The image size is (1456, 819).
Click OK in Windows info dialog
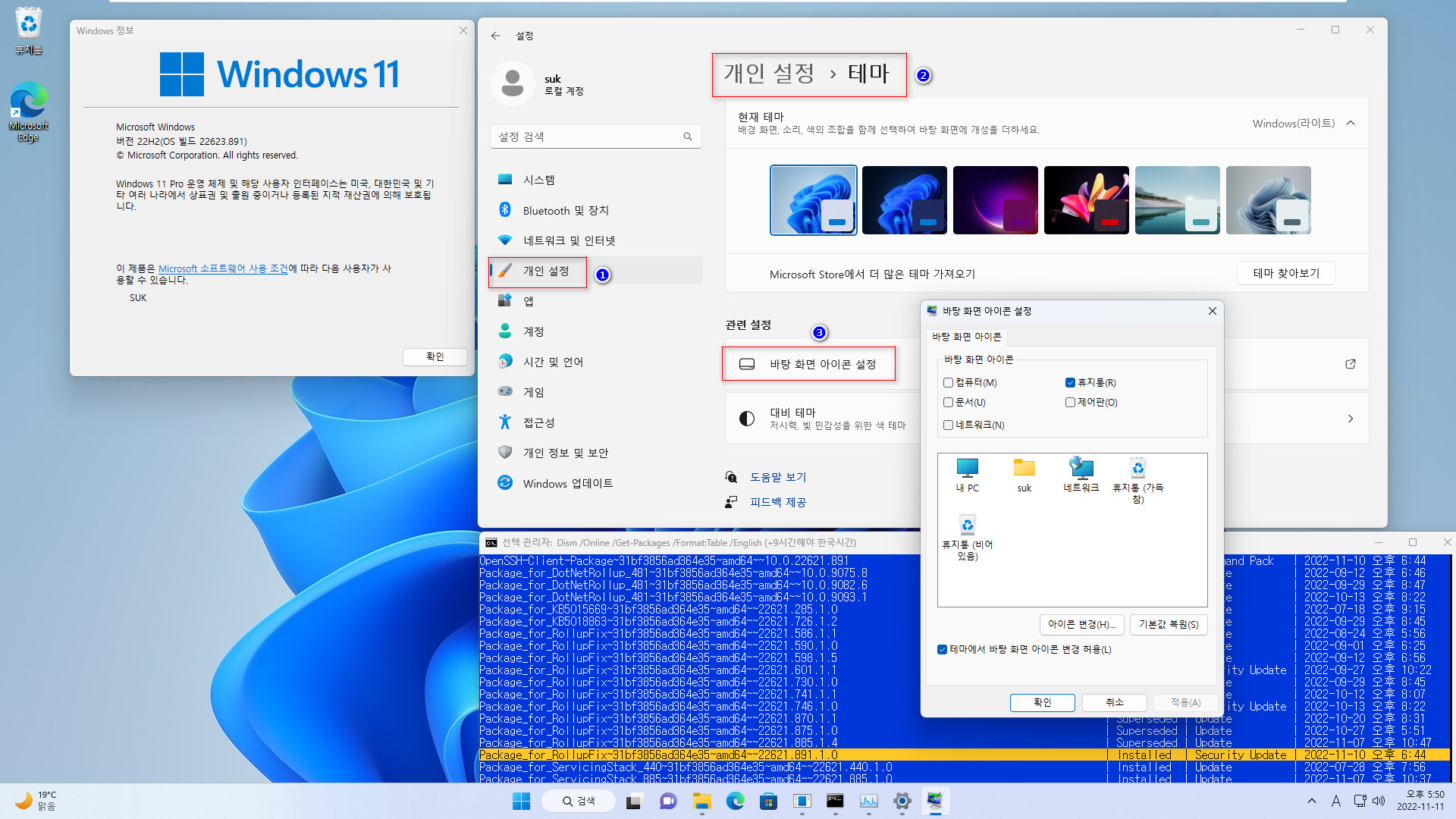[435, 356]
